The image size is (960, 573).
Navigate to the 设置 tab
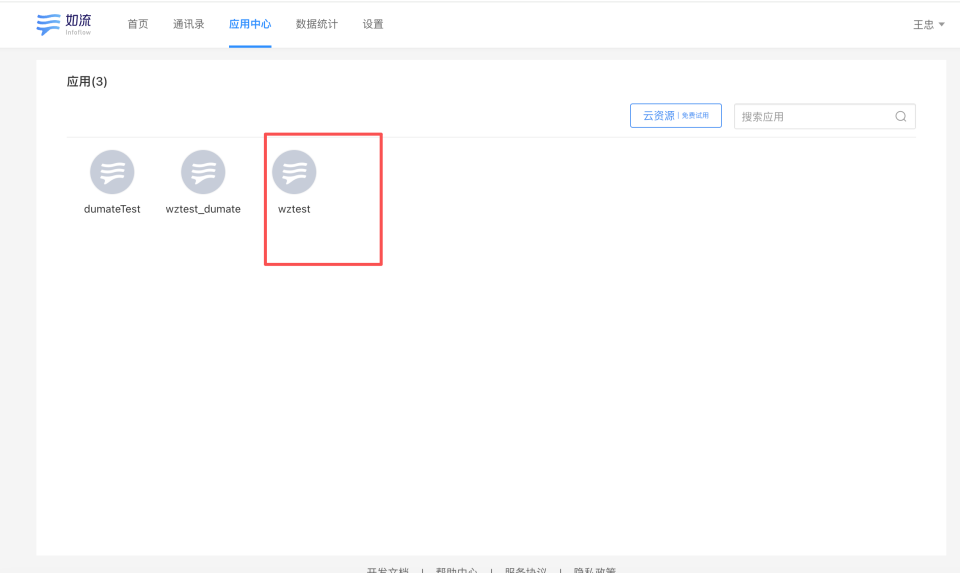pos(373,25)
